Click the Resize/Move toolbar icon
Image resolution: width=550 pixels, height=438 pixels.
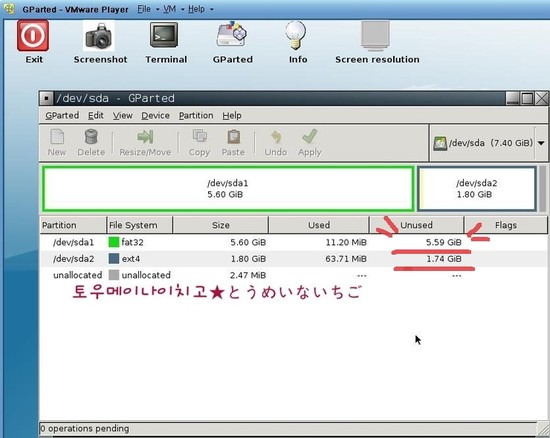coord(145,136)
